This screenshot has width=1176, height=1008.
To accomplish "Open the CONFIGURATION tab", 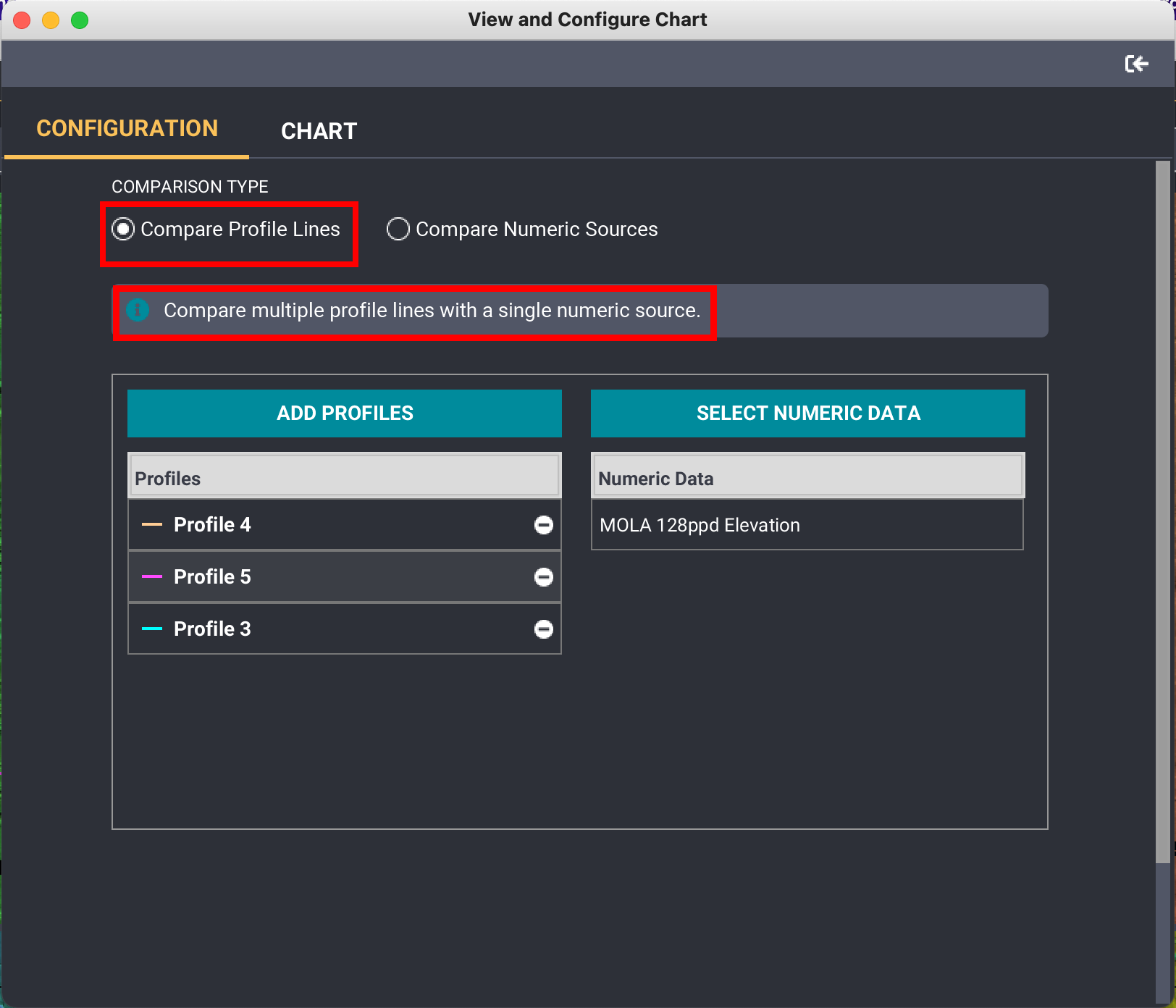I will 127,128.
